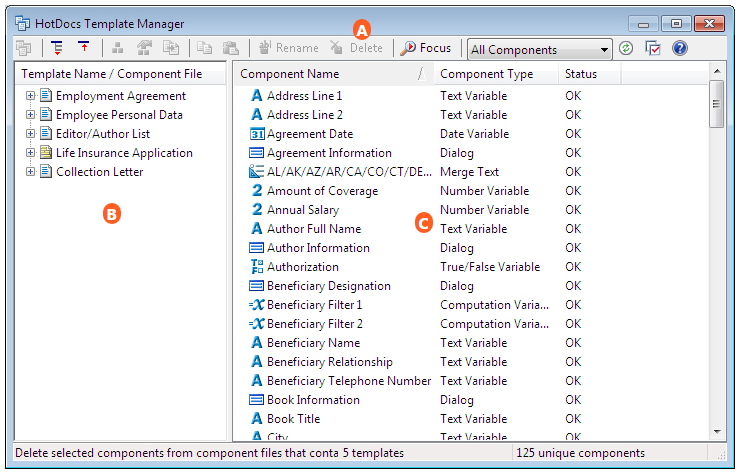
Task: Select the Beneficiary Name component
Action: 313,343
